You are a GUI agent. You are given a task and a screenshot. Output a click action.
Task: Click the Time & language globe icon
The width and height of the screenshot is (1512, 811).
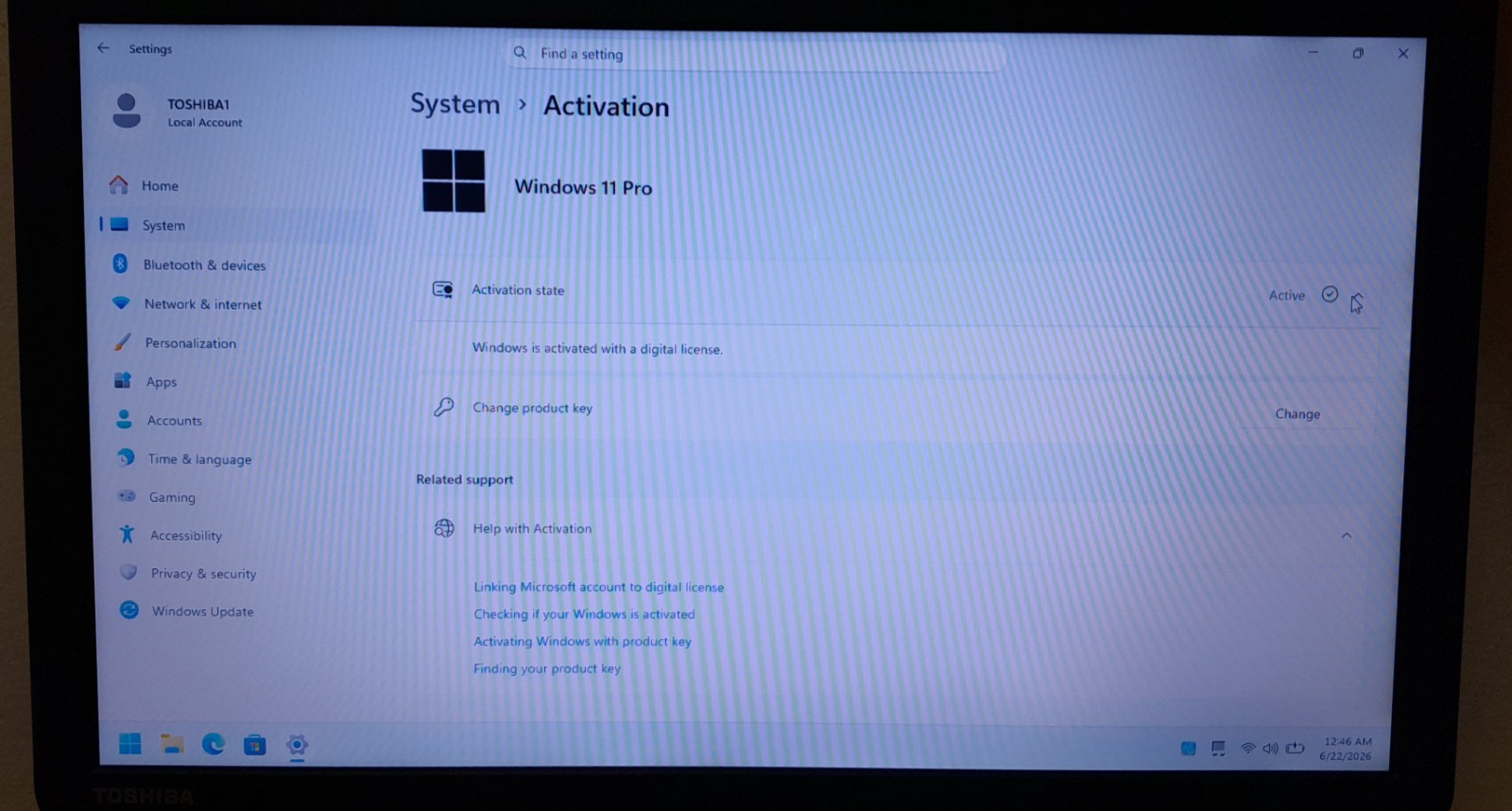125,457
